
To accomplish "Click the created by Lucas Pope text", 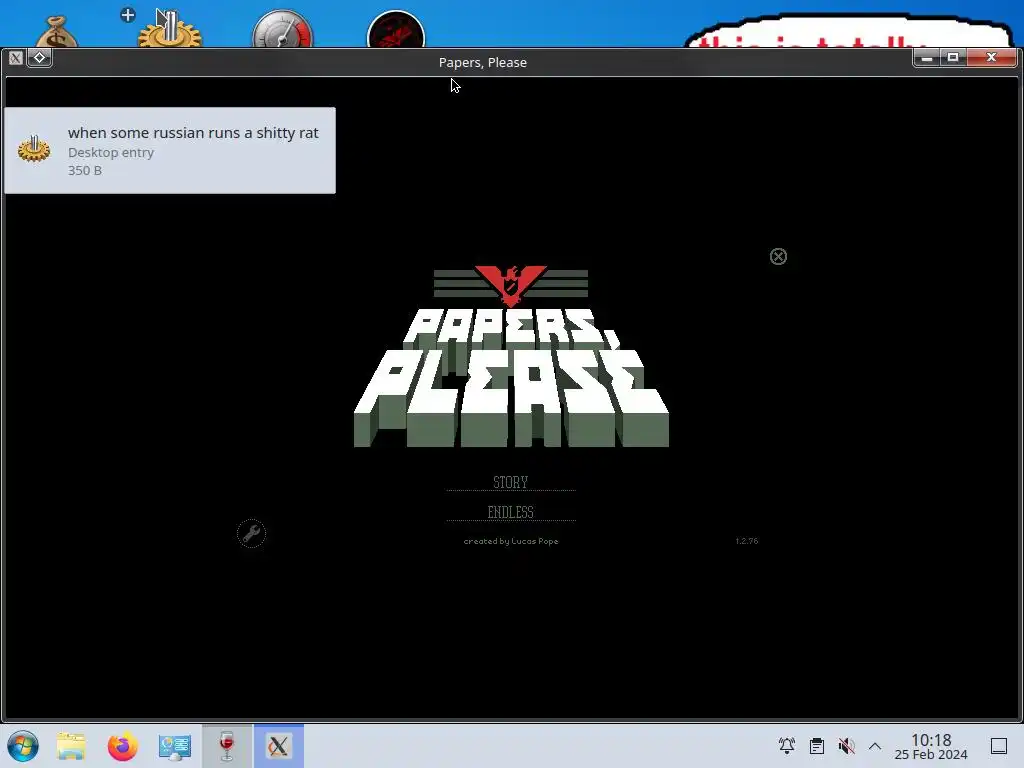I will tap(511, 541).
